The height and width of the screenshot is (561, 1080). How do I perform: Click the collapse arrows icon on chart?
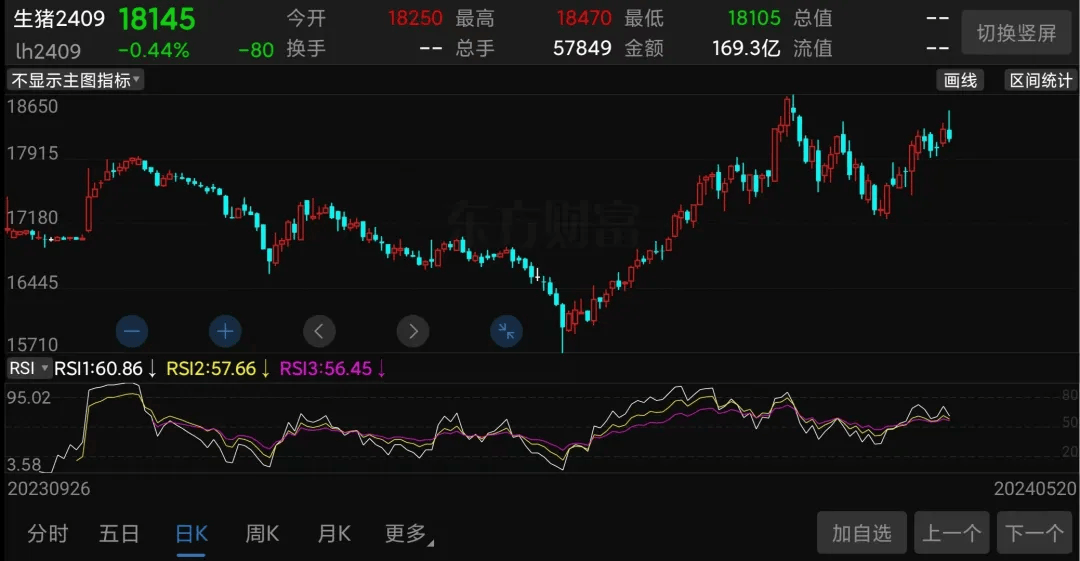click(x=506, y=331)
